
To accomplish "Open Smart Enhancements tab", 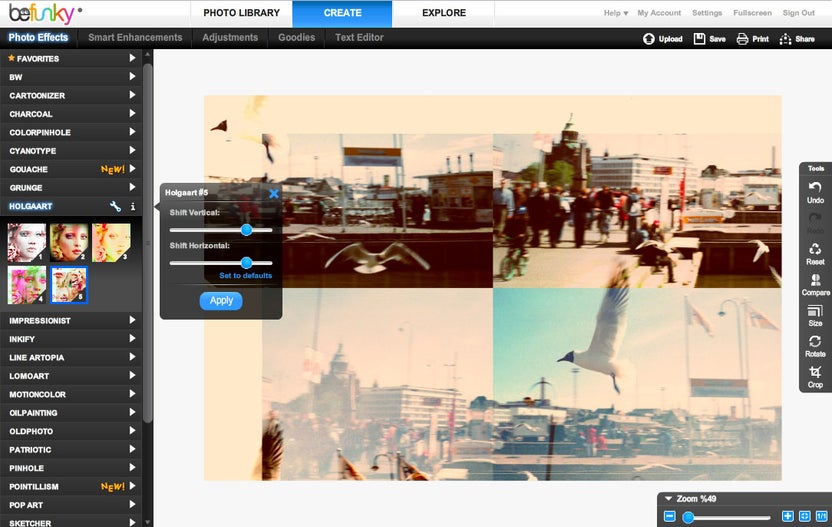I will (135, 38).
